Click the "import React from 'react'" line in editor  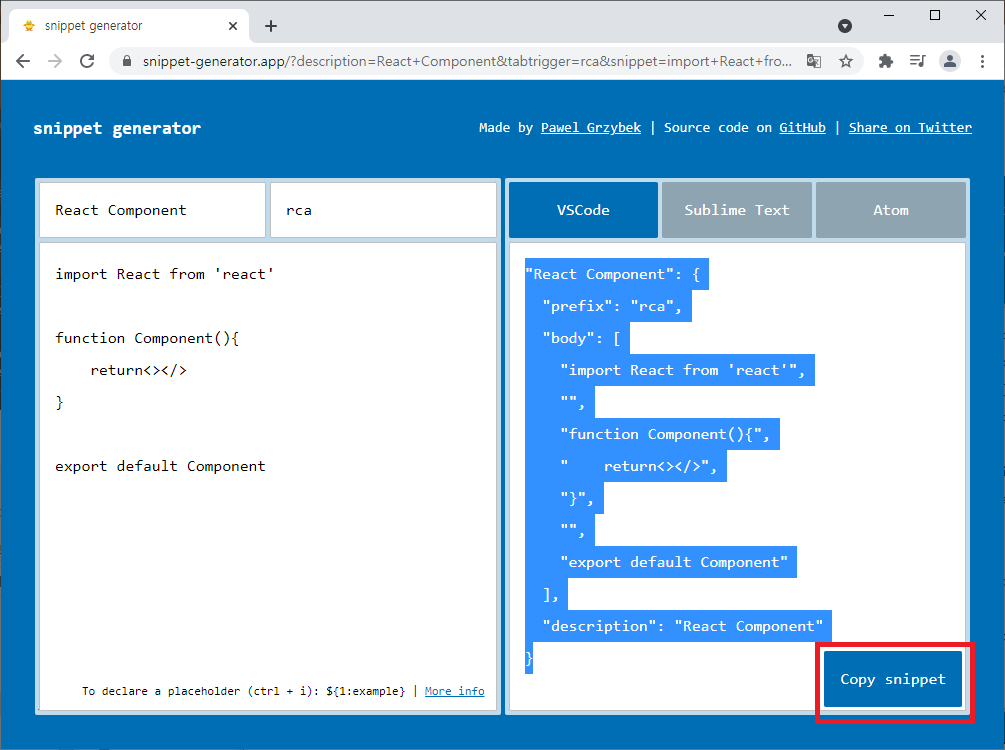click(x=165, y=274)
